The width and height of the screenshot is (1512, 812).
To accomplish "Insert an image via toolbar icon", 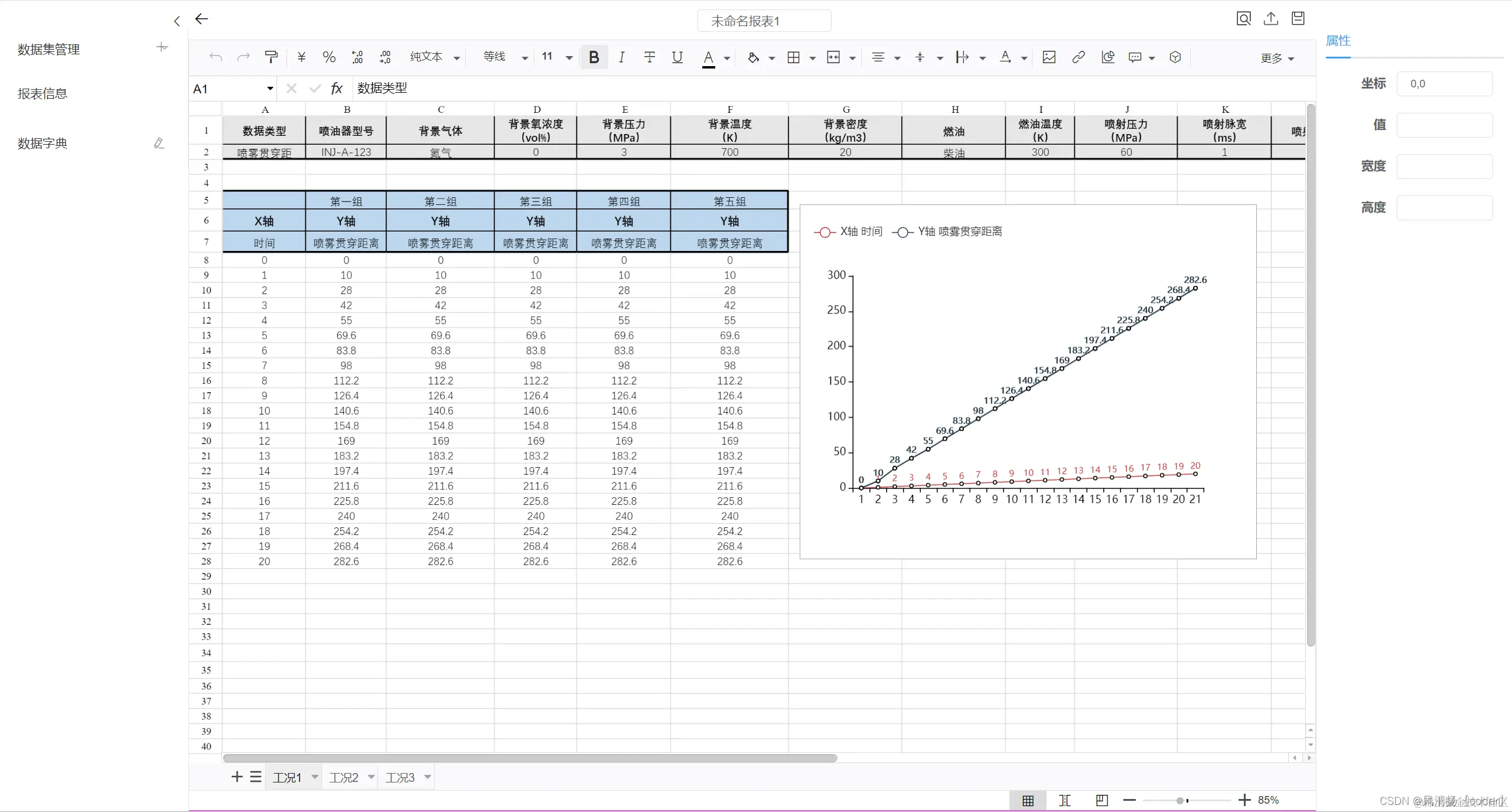I will coord(1049,57).
